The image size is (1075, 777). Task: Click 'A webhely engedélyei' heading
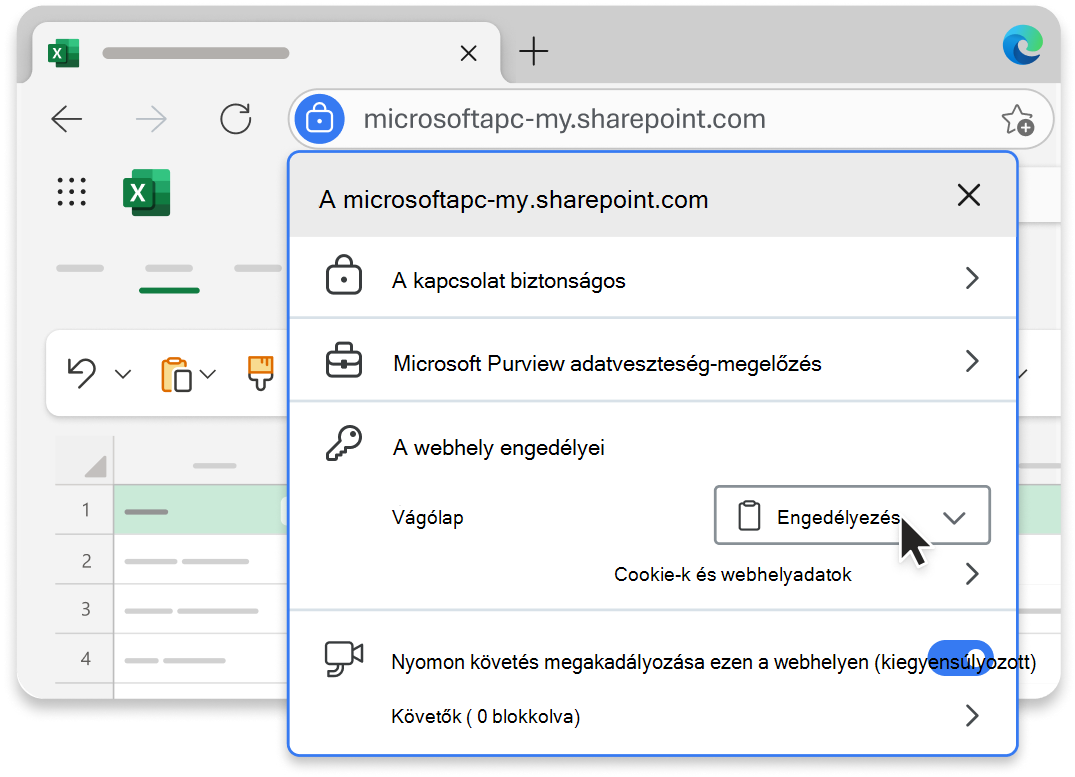[x=498, y=448]
